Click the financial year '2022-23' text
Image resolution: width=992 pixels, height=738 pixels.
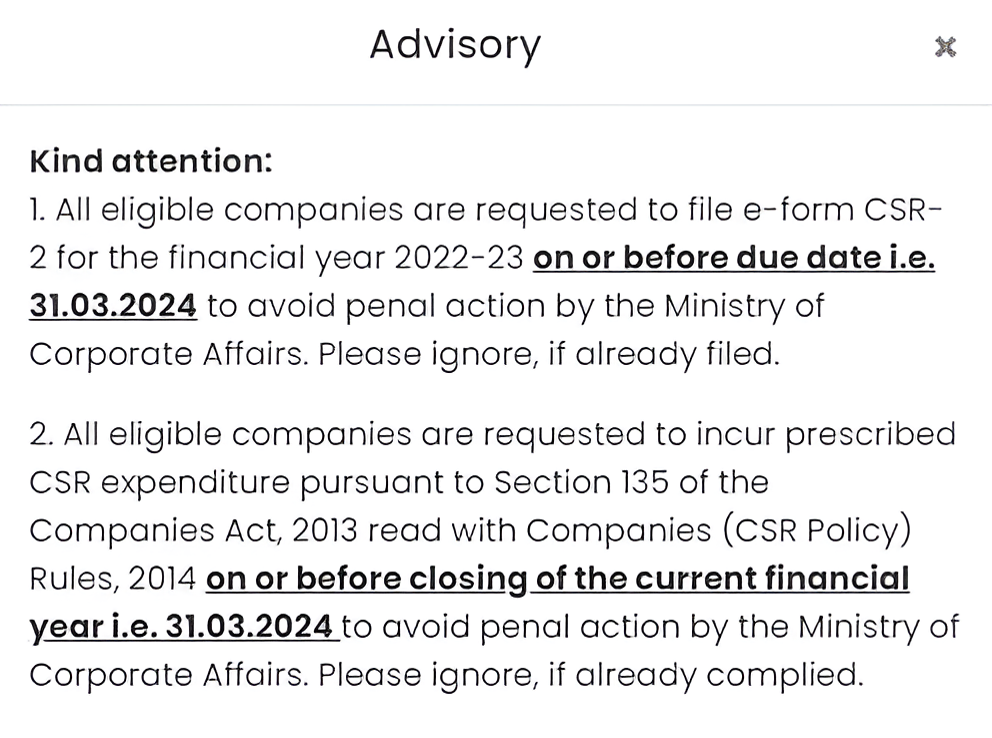(459, 258)
